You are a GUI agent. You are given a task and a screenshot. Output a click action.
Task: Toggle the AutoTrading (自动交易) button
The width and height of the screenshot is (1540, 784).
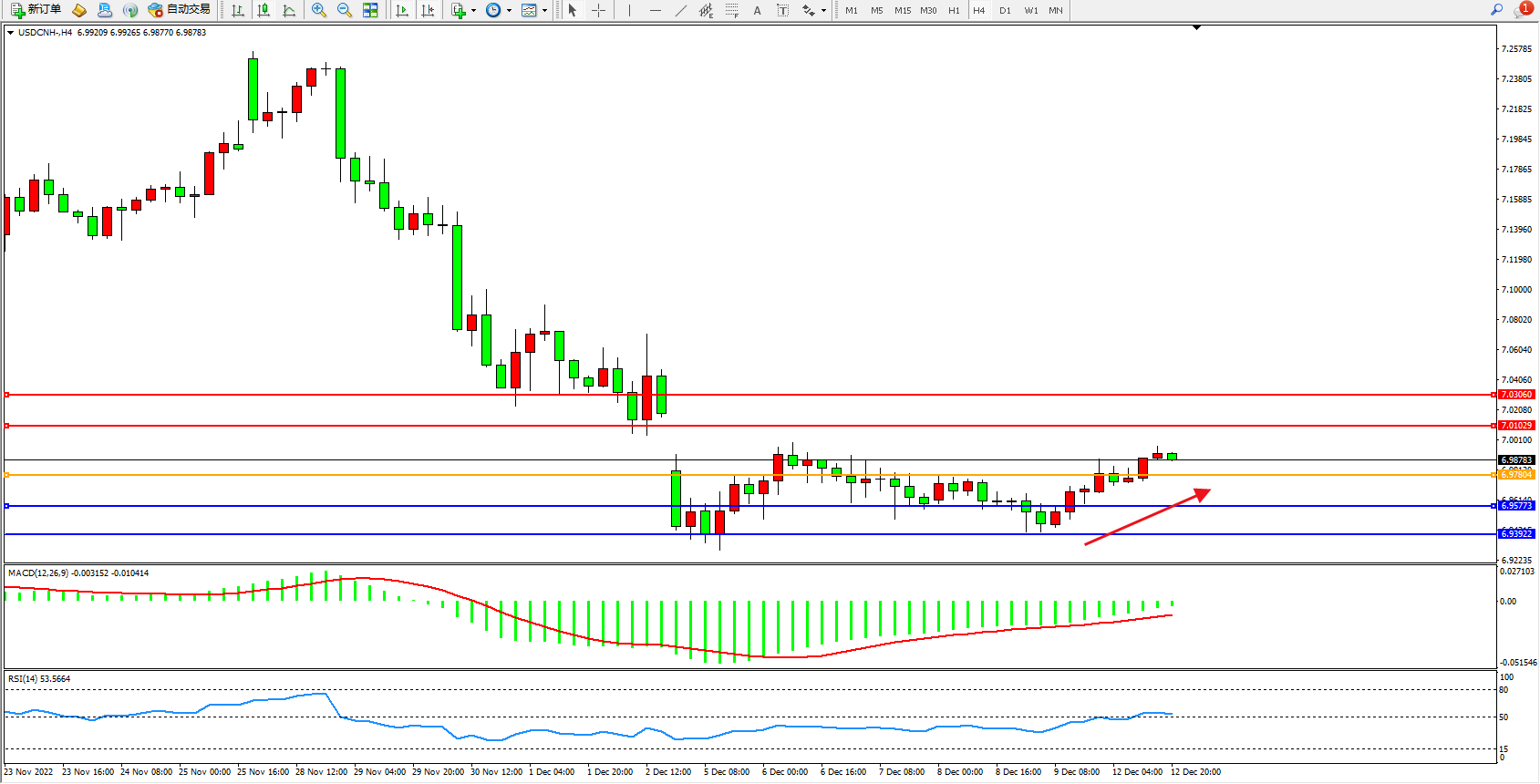[180, 10]
